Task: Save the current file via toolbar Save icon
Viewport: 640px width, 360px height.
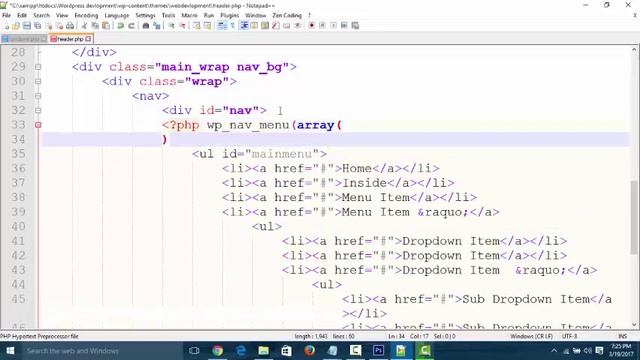Action: click(27, 26)
